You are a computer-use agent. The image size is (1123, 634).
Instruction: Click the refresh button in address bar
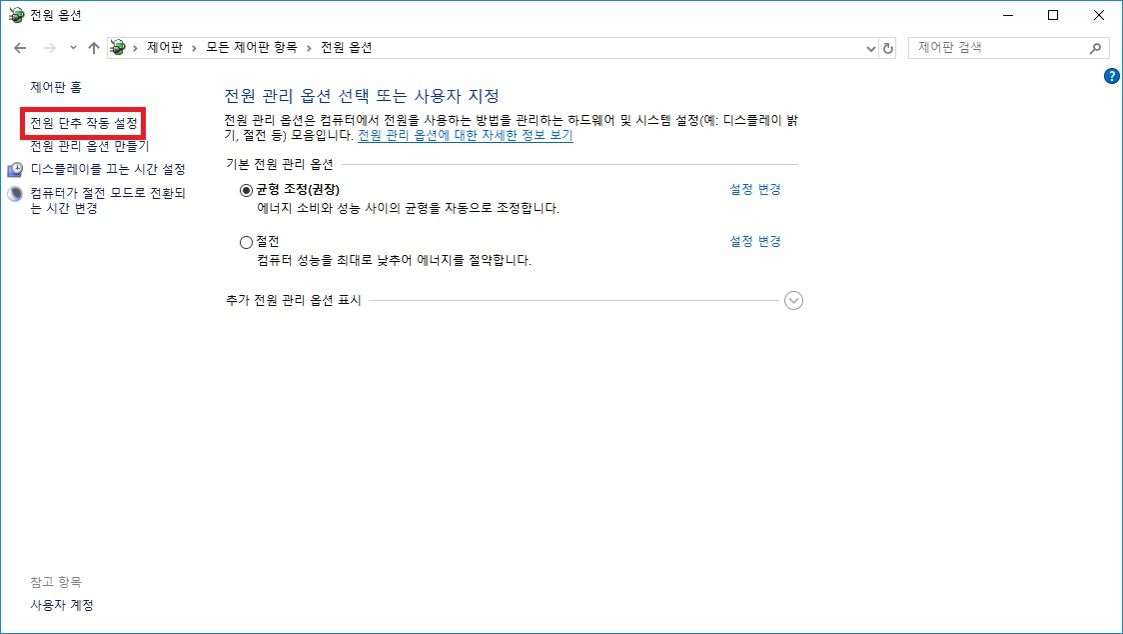coord(888,48)
